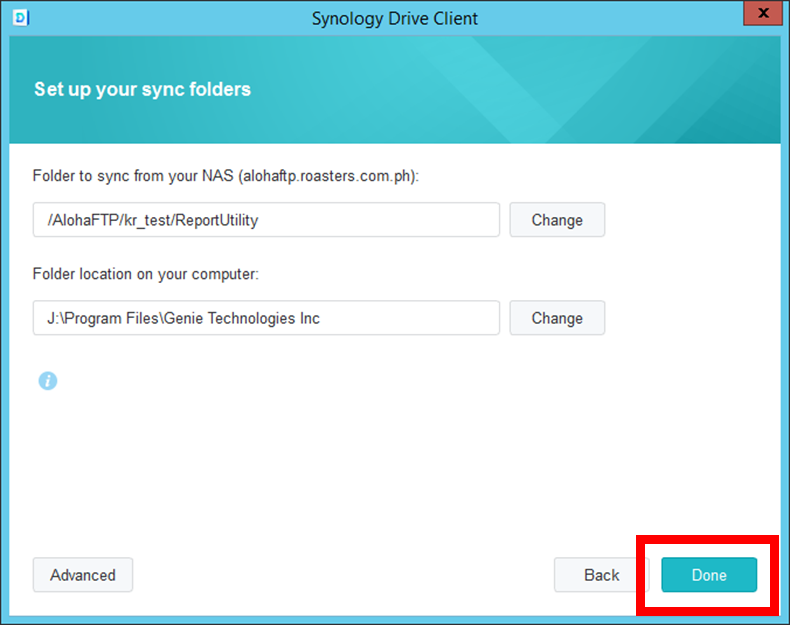Close the Synology Drive Client window
The height and width of the screenshot is (625, 790).
coord(763,13)
